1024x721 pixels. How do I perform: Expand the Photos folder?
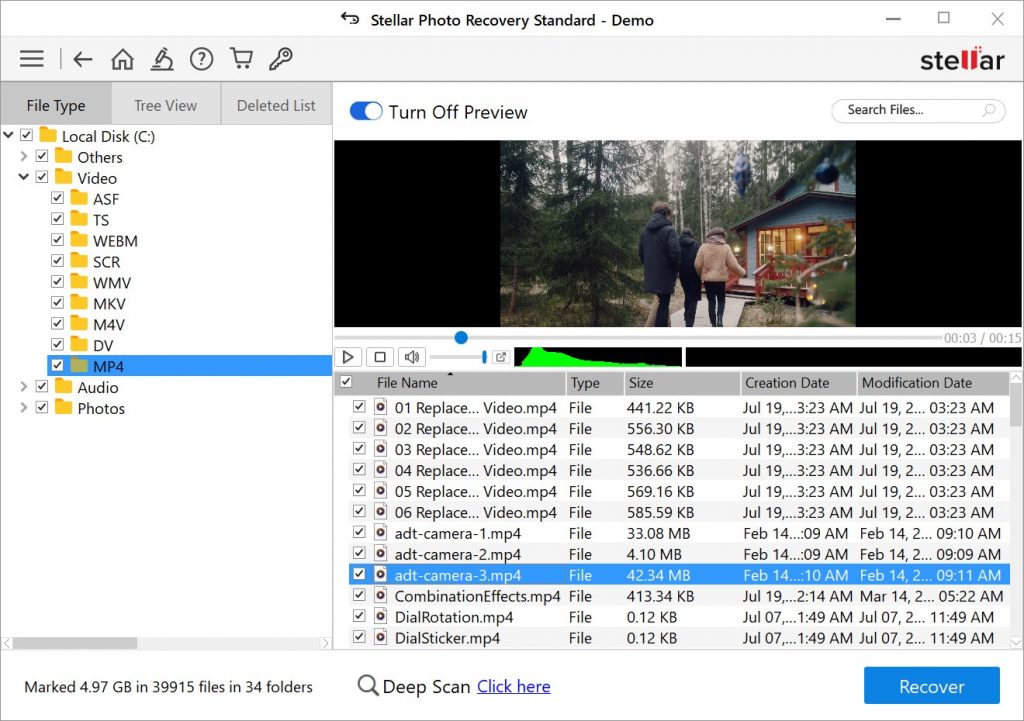(x=24, y=408)
